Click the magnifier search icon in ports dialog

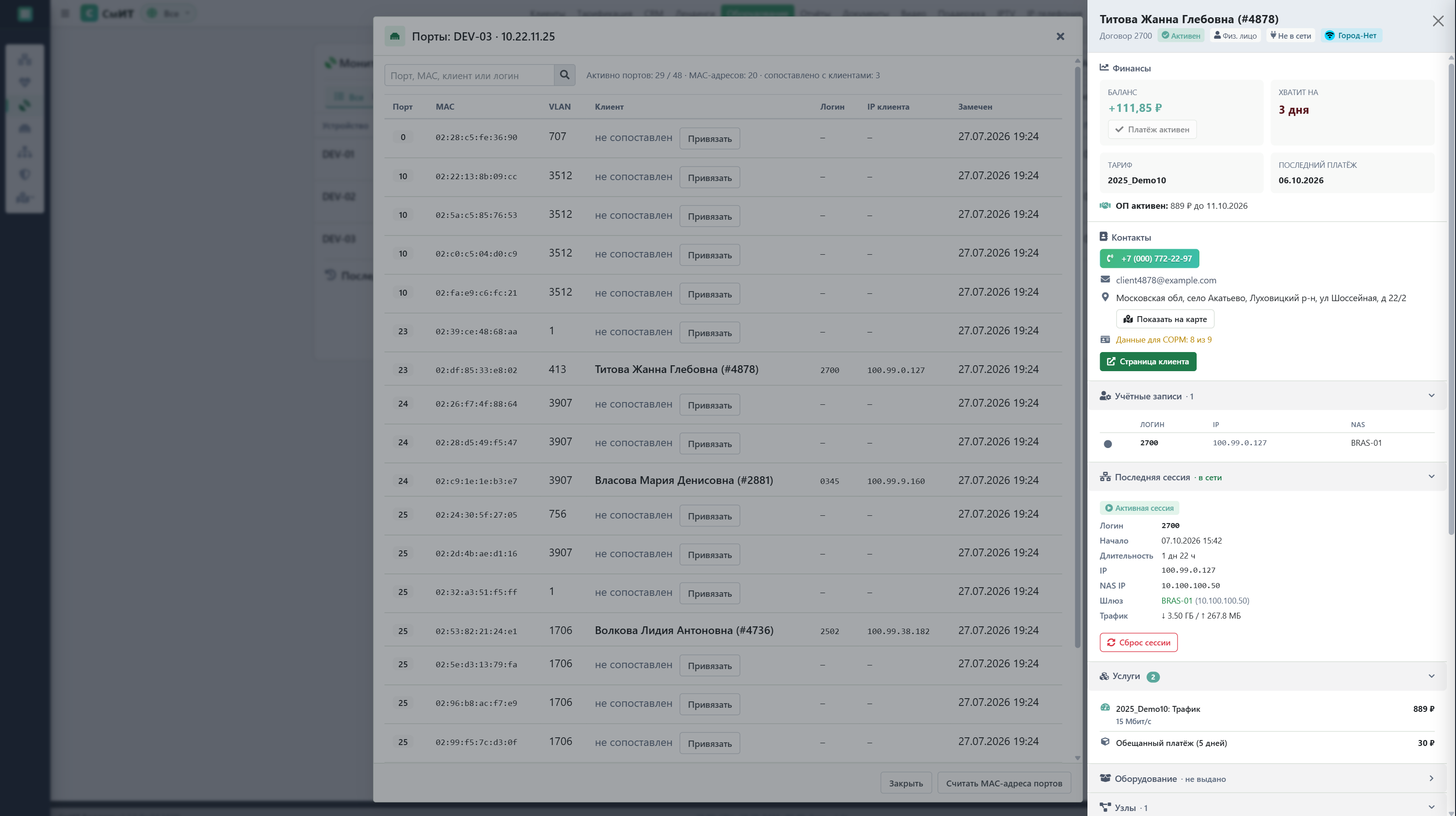point(564,75)
